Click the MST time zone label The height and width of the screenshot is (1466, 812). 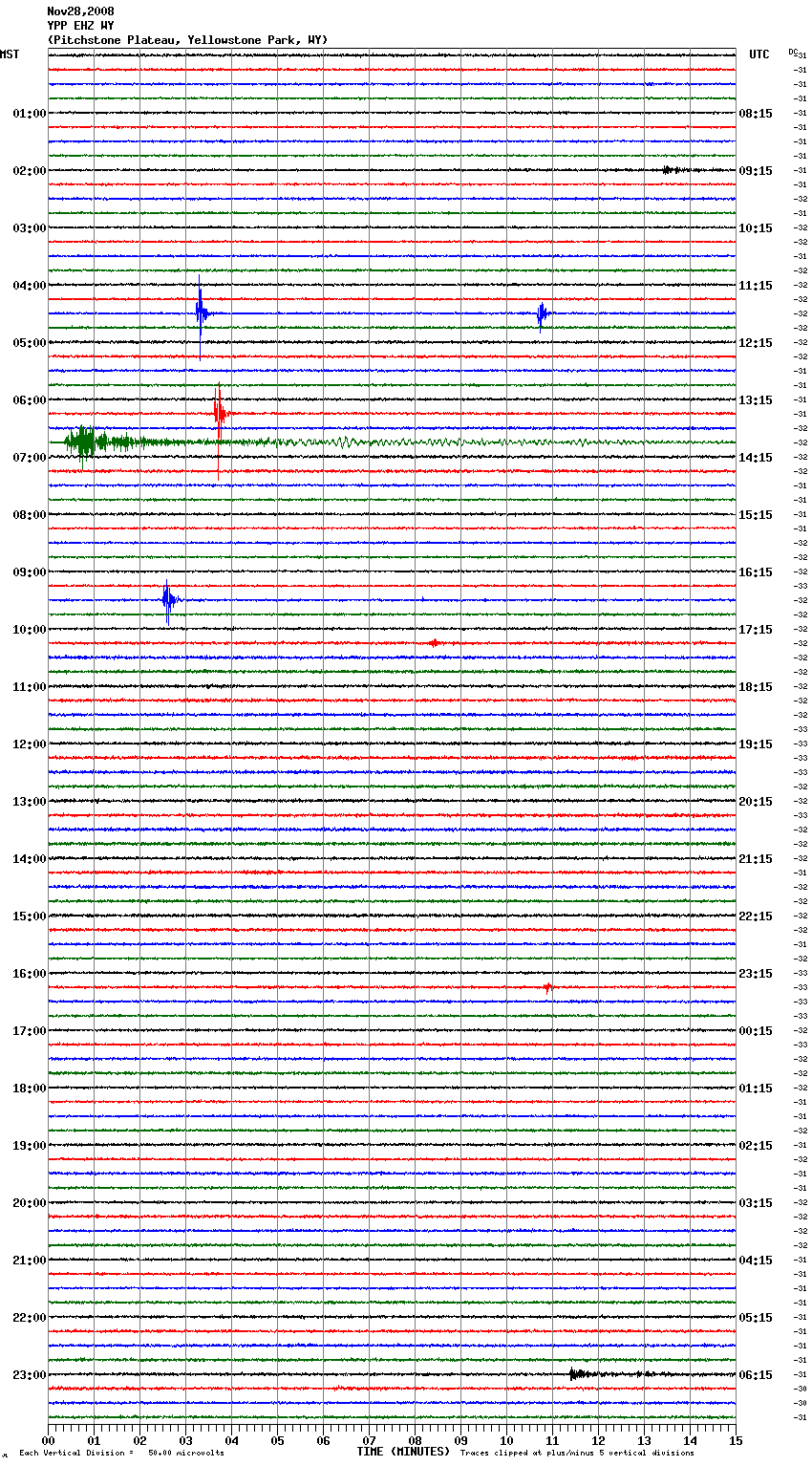(10, 54)
